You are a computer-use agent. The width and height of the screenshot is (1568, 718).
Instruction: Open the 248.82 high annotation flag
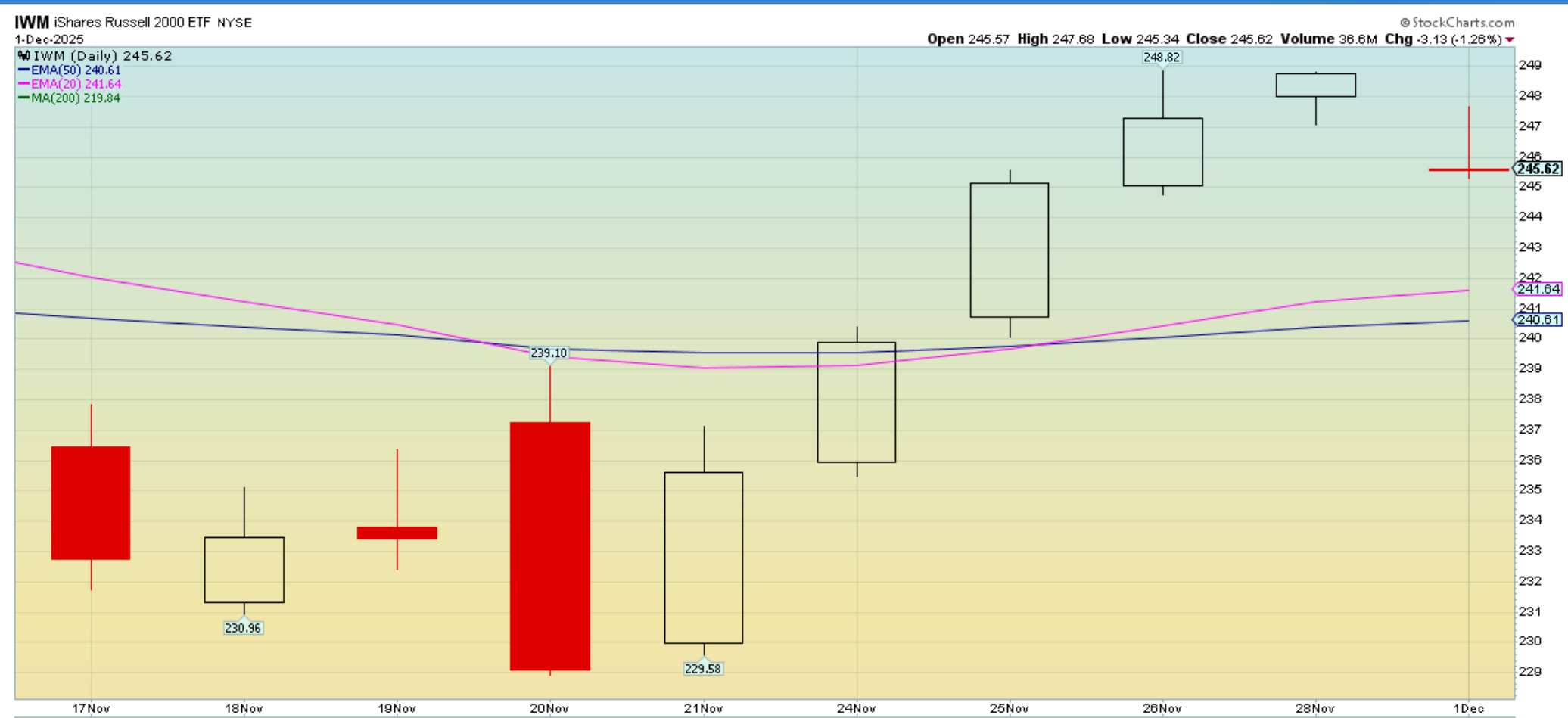[x=1162, y=57]
